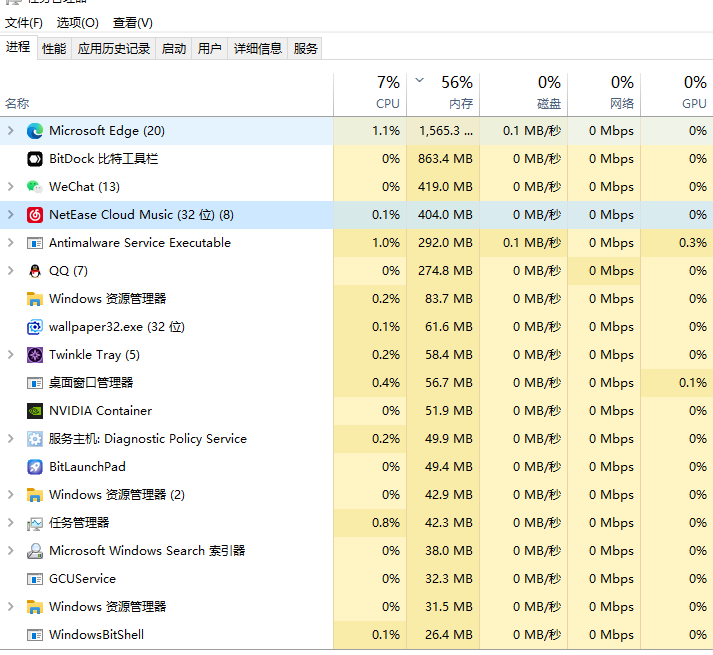The width and height of the screenshot is (713, 655).
Task: Select the BitDock 比特工具栏 row name
Action: pos(104,159)
